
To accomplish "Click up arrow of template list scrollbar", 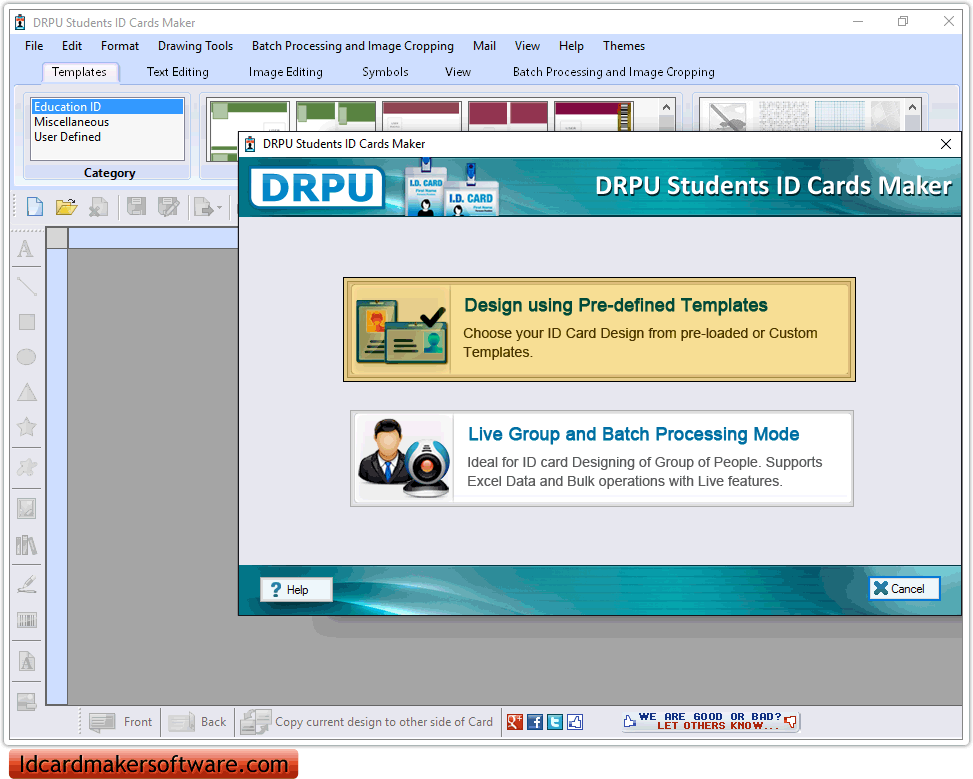I will click(666, 107).
